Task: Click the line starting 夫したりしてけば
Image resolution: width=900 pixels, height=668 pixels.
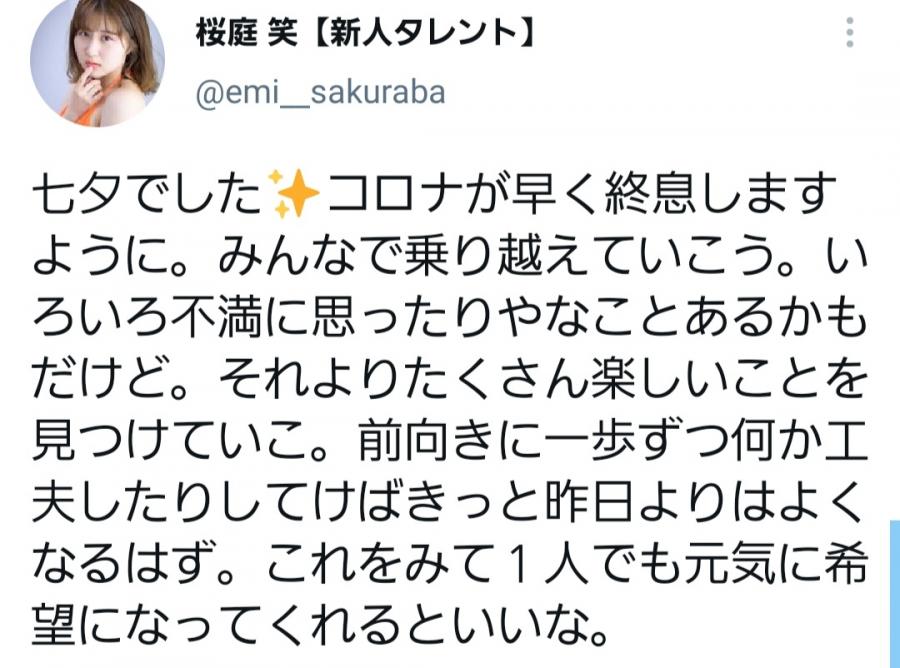Action: pyautogui.click(x=448, y=505)
